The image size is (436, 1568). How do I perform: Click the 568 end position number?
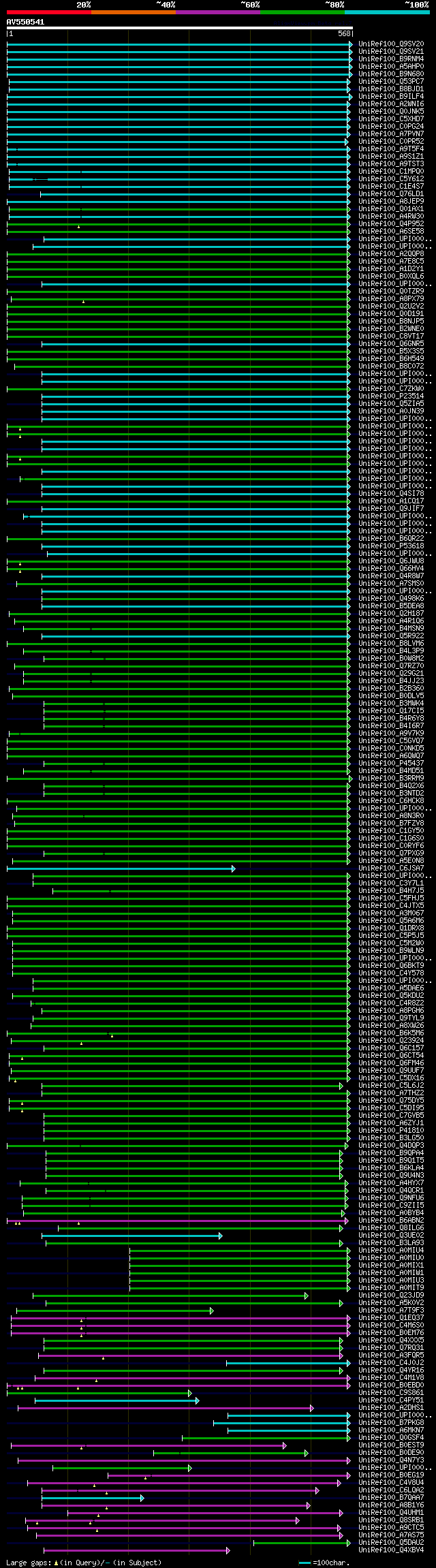point(344,33)
